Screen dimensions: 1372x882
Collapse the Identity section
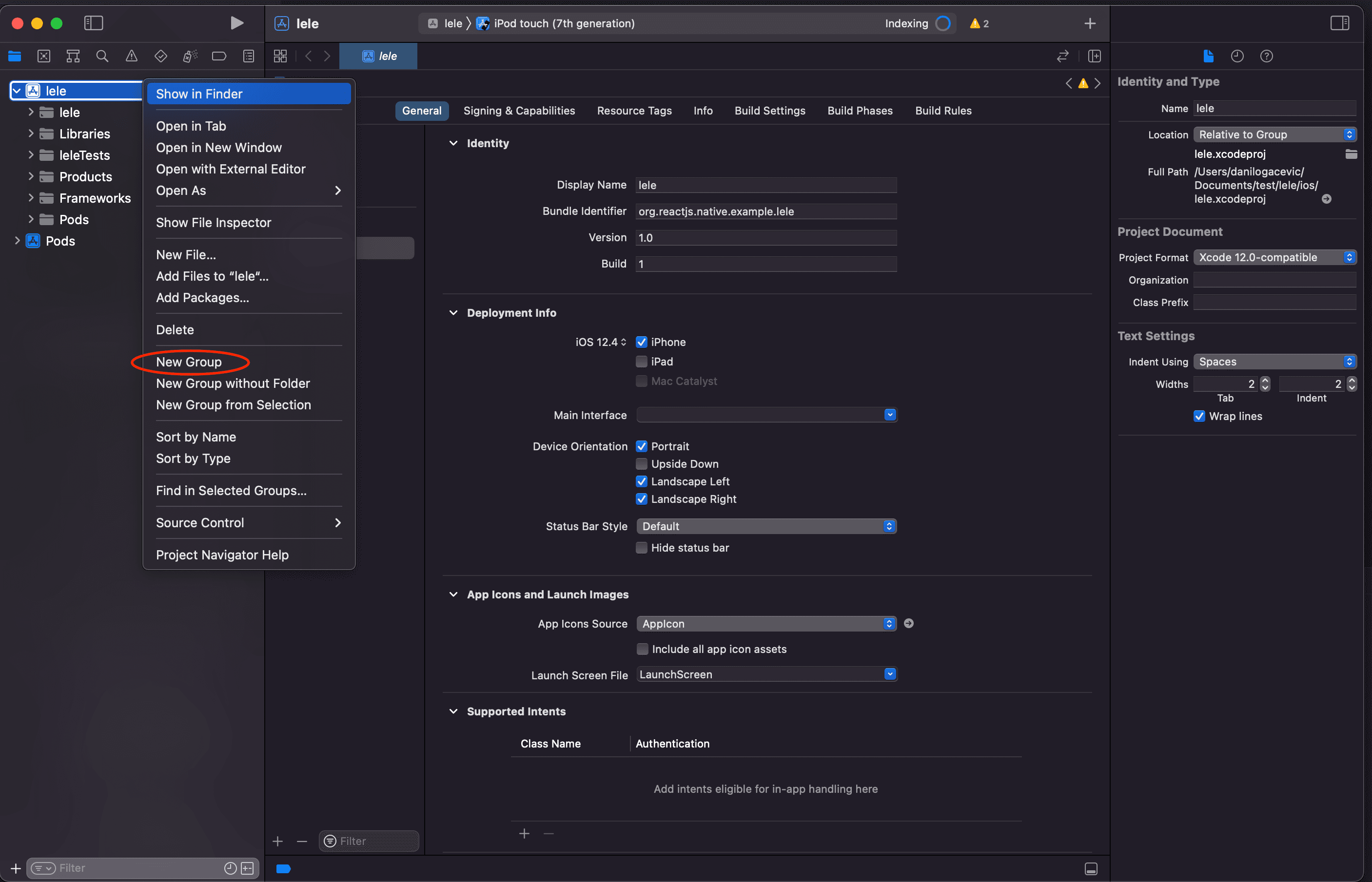pyautogui.click(x=453, y=143)
